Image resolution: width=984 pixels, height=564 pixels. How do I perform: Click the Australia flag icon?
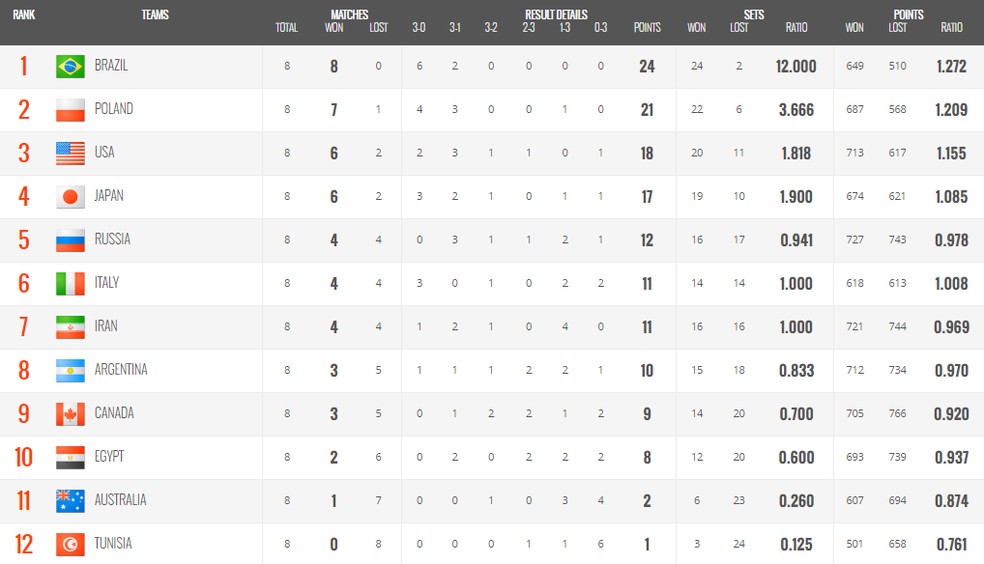(x=70, y=501)
